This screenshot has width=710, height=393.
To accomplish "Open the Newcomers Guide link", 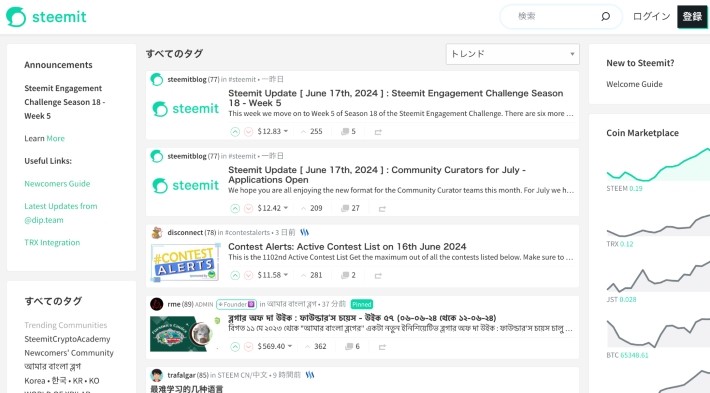I will point(57,184).
